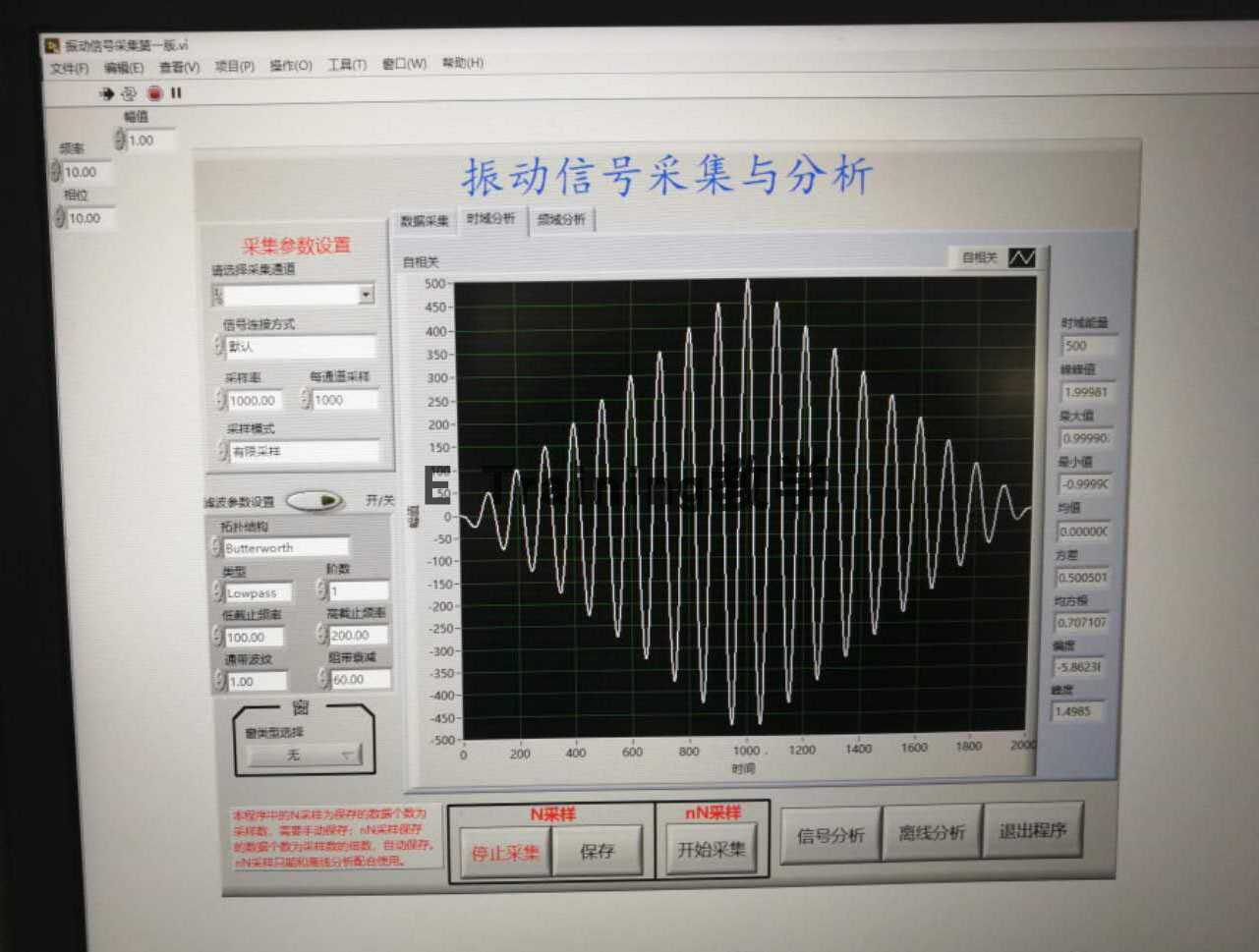
Task: Click the 频率 stepper arrows
Action: pyautogui.click(x=56, y=171)
